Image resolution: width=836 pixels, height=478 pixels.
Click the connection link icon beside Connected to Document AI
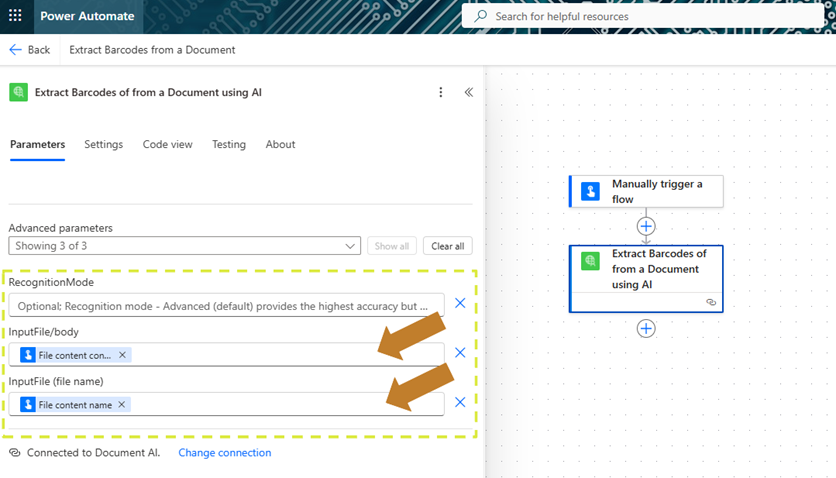(15, 452)
